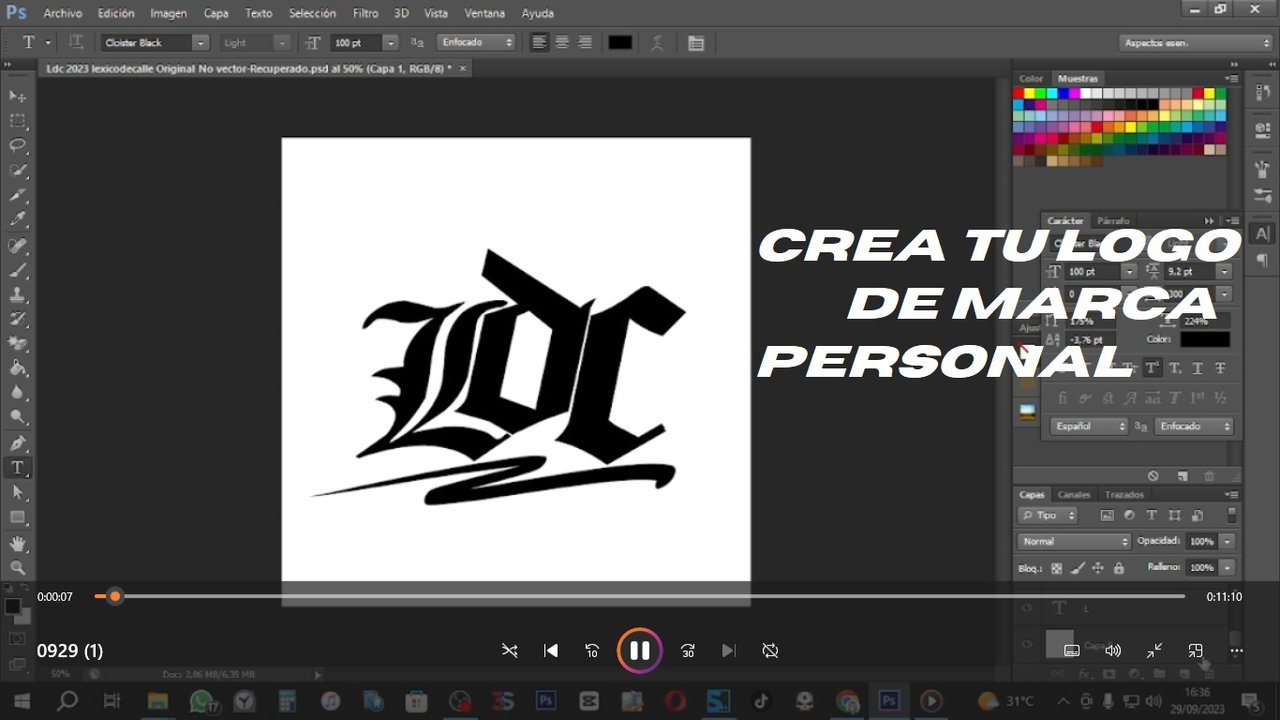Select the Move tool

17,96
